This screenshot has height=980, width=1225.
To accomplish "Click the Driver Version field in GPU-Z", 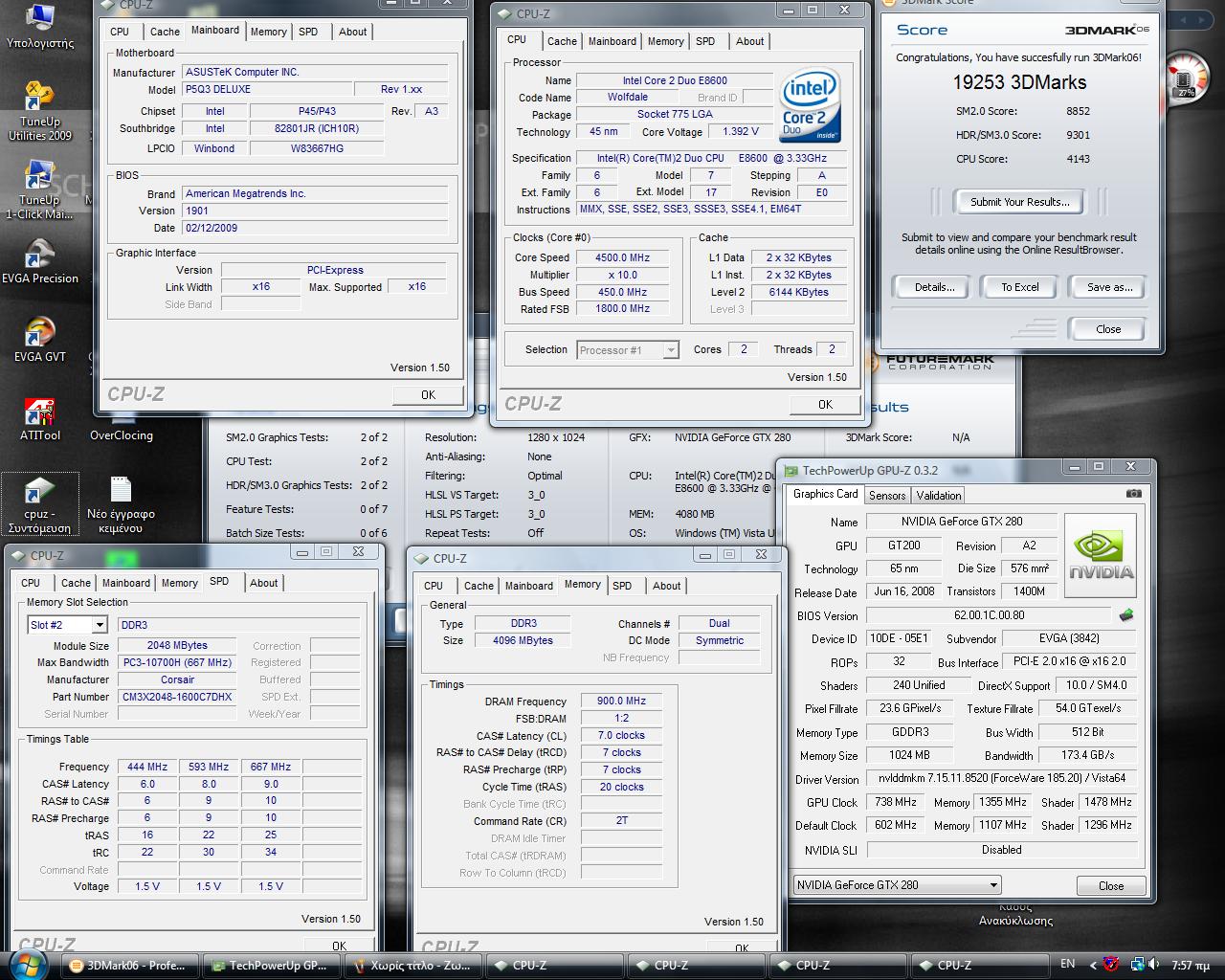I will 1002,778.
